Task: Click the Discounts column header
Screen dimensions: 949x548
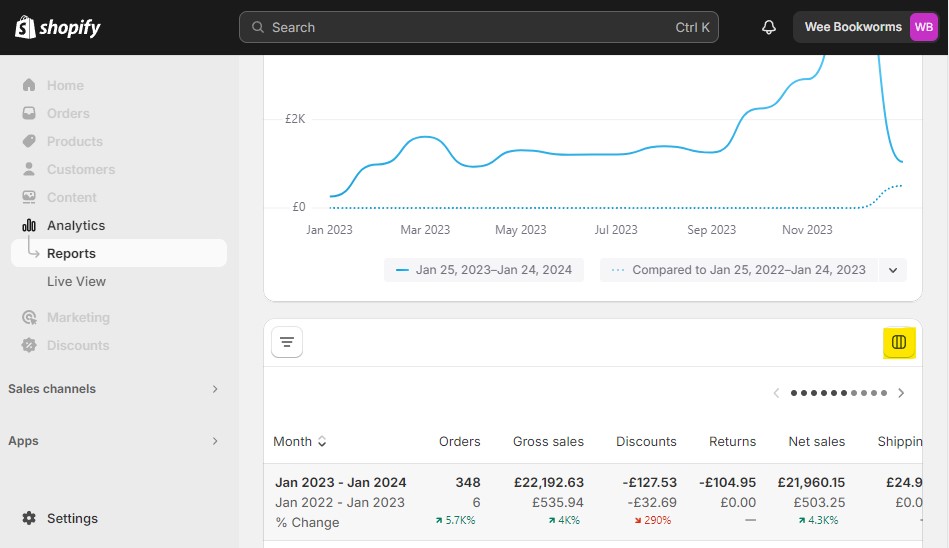Action: pos(646,441)
